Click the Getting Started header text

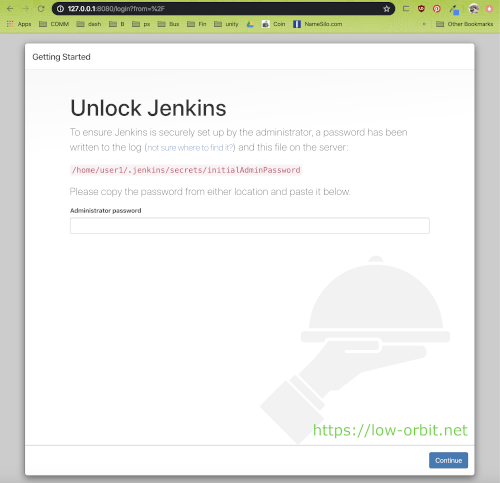coord(61,57)
